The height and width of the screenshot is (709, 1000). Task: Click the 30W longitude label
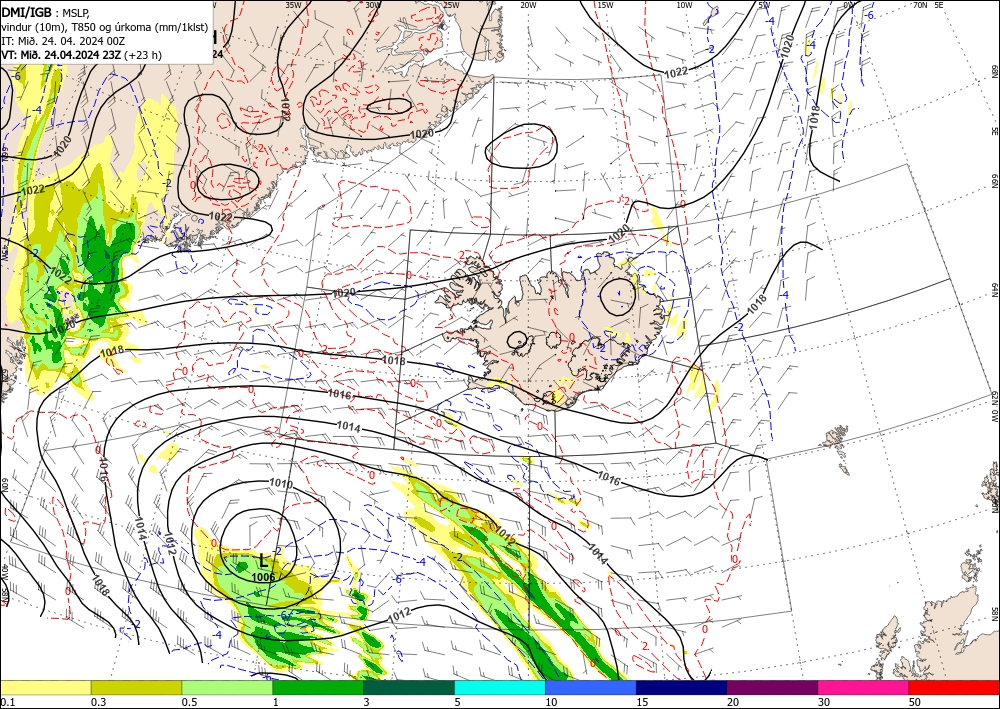(x=373, y=5)
